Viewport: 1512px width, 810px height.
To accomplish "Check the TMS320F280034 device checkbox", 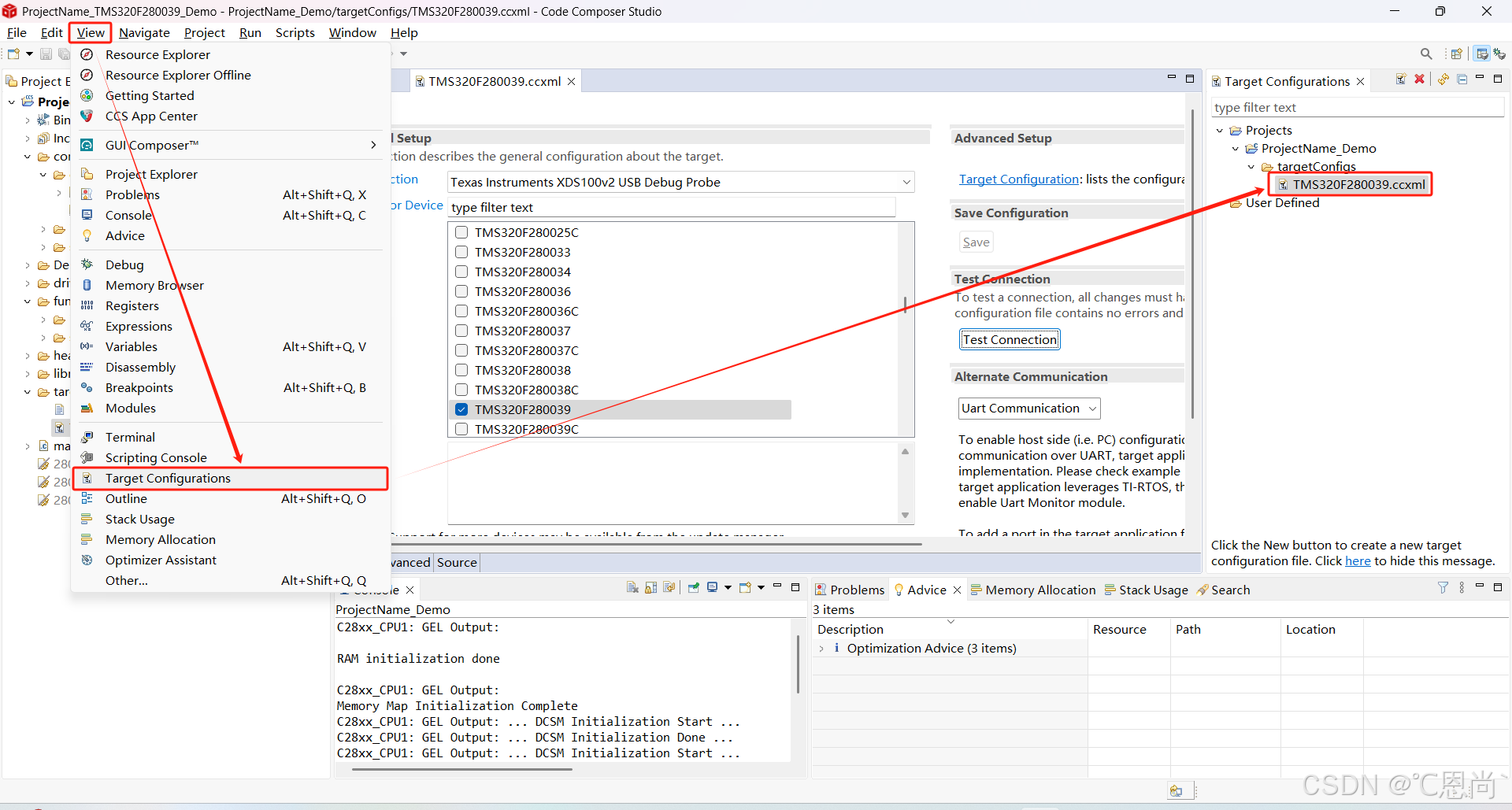I will click(461, 272).
